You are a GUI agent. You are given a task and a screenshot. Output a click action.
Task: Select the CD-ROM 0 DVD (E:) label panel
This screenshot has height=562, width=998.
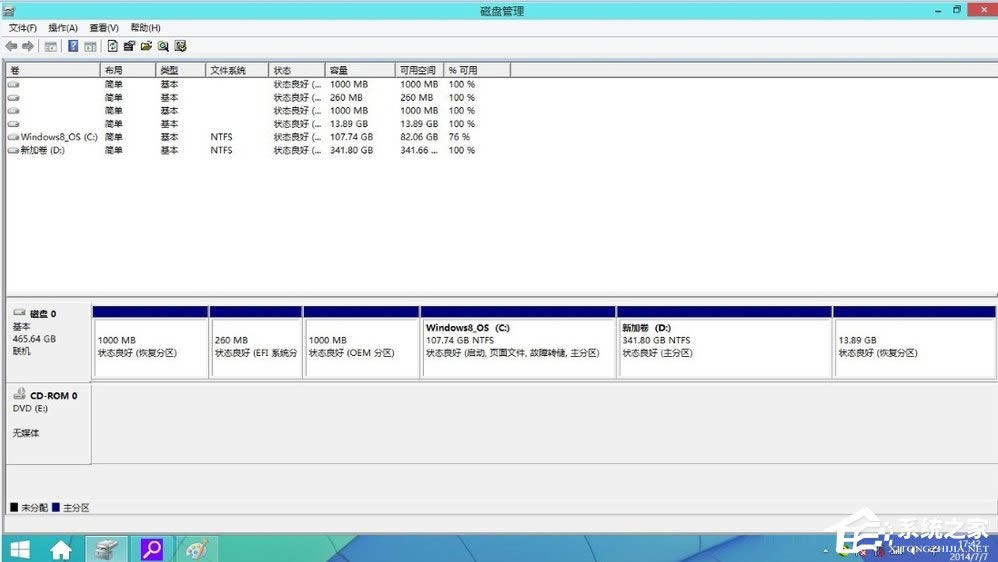coord(48,423)
